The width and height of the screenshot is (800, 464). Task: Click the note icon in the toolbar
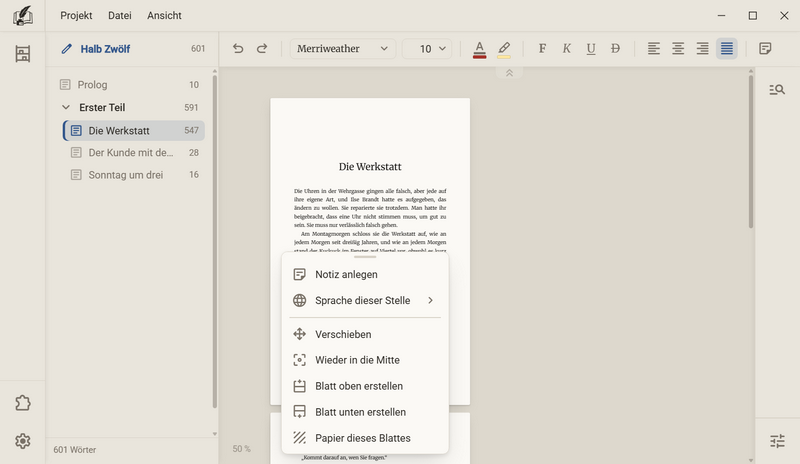coord(765,48)
